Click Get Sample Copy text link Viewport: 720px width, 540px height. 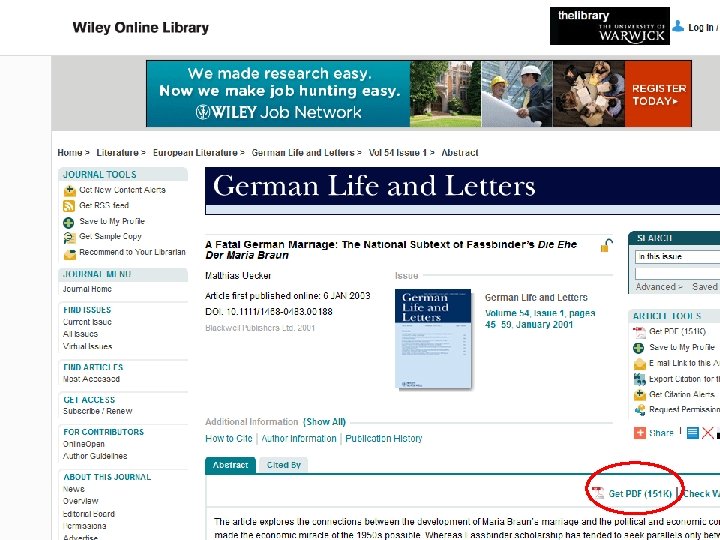tap(110, 236)
